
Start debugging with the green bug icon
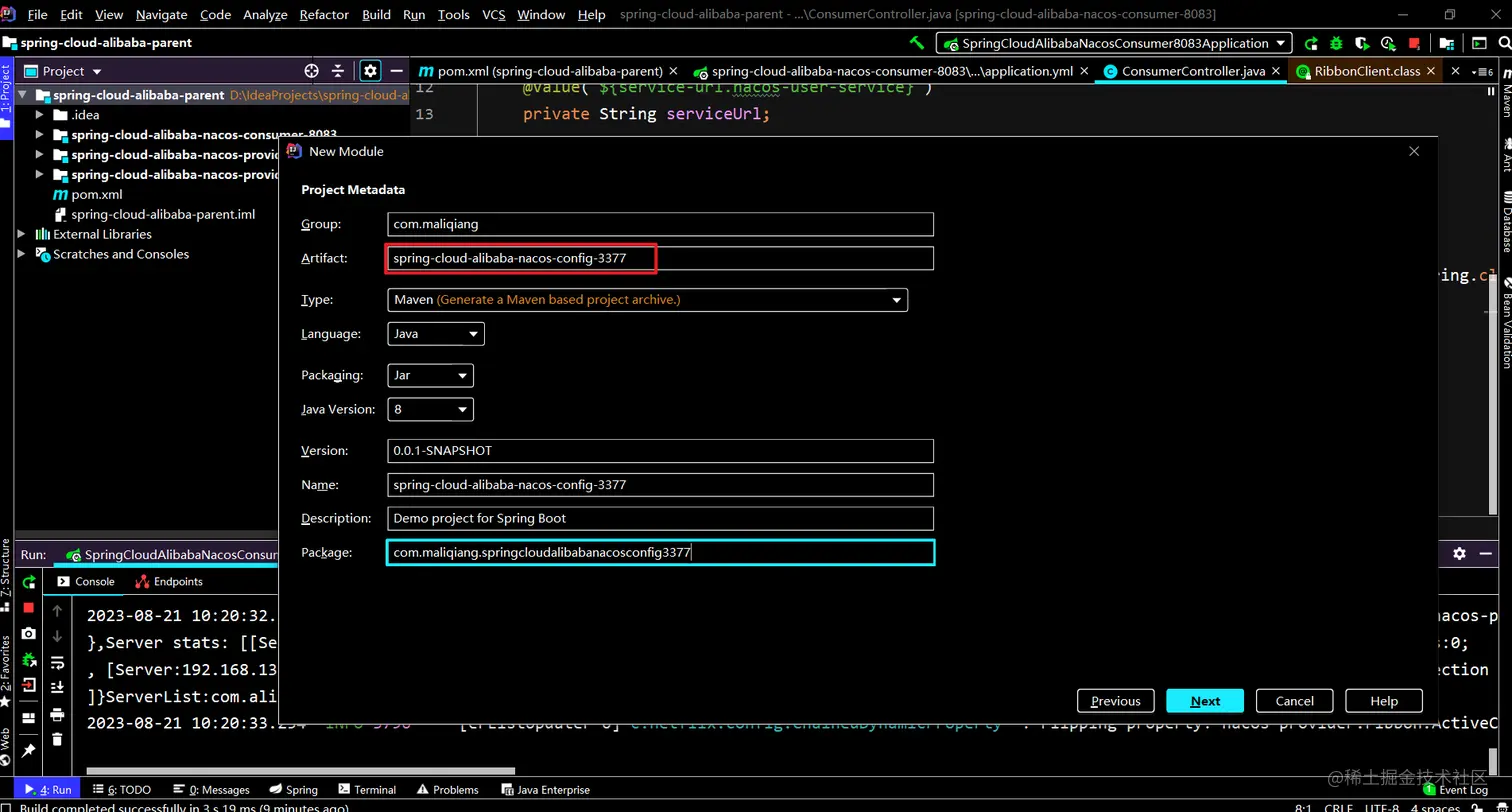point(1337,44)
